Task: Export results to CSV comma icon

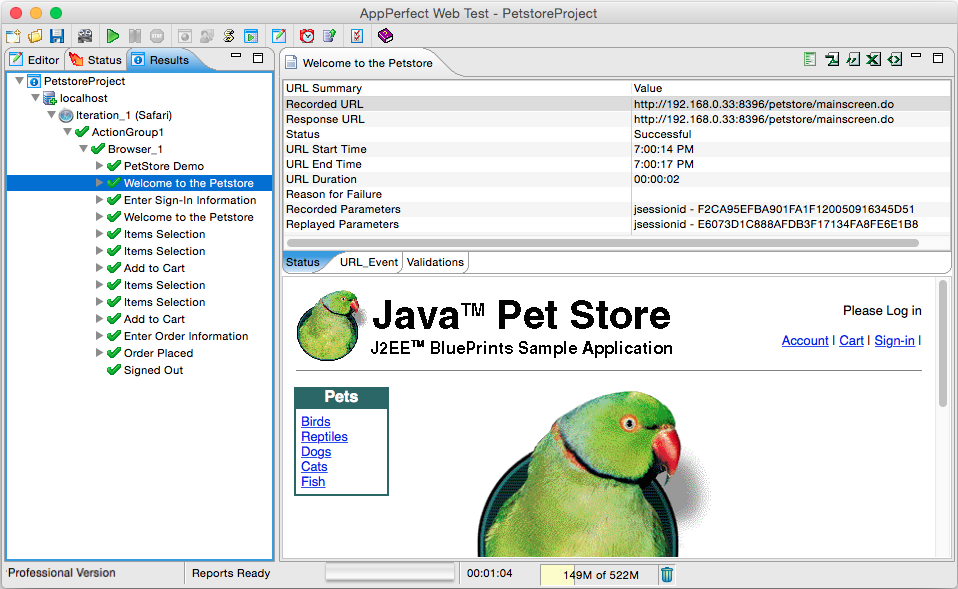Action: (x=853, y=59)
